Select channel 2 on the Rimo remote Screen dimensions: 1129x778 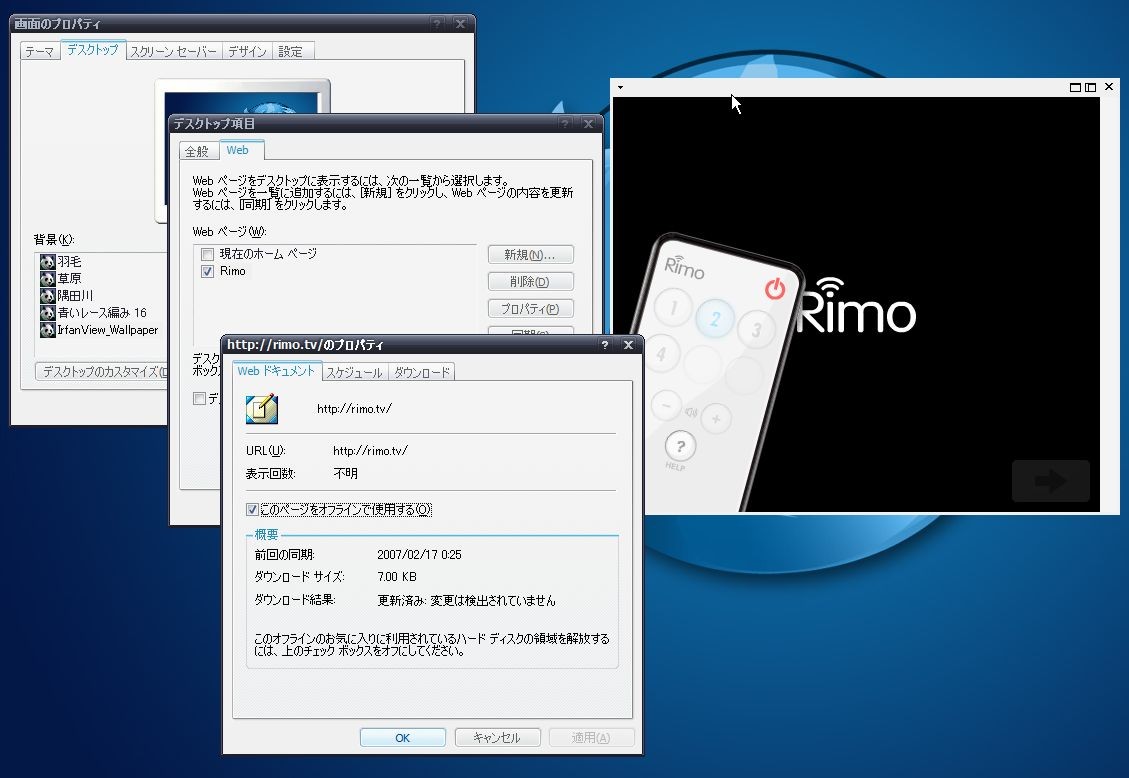click(x=715, y=319)
